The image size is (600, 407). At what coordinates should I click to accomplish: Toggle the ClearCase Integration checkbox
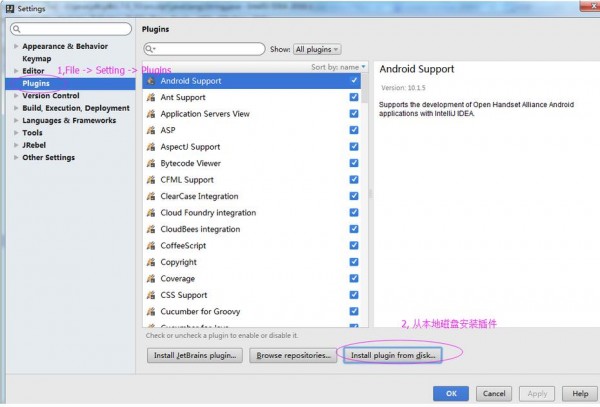tap(354, 197)
